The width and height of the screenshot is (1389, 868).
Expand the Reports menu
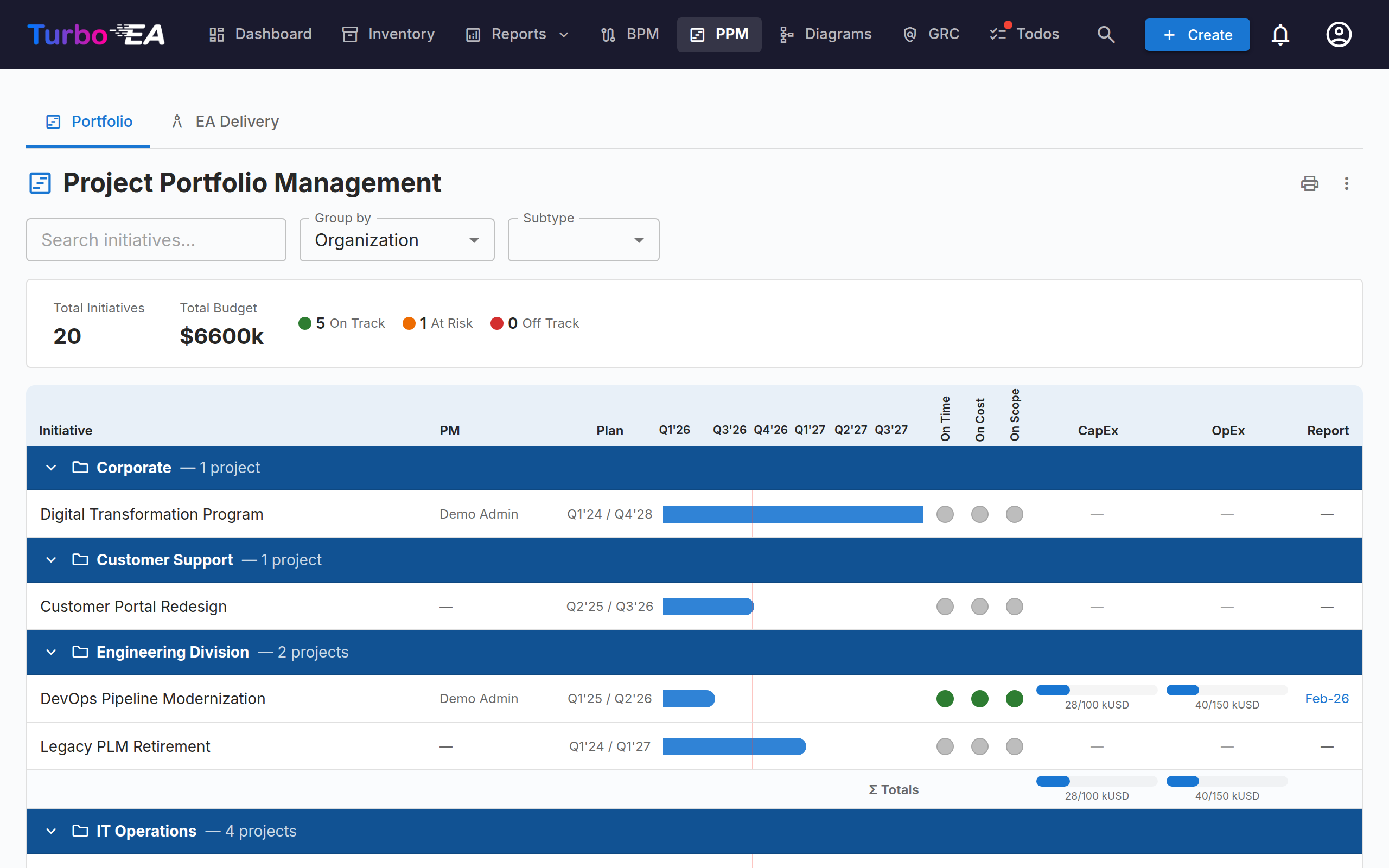click(517, 34)
